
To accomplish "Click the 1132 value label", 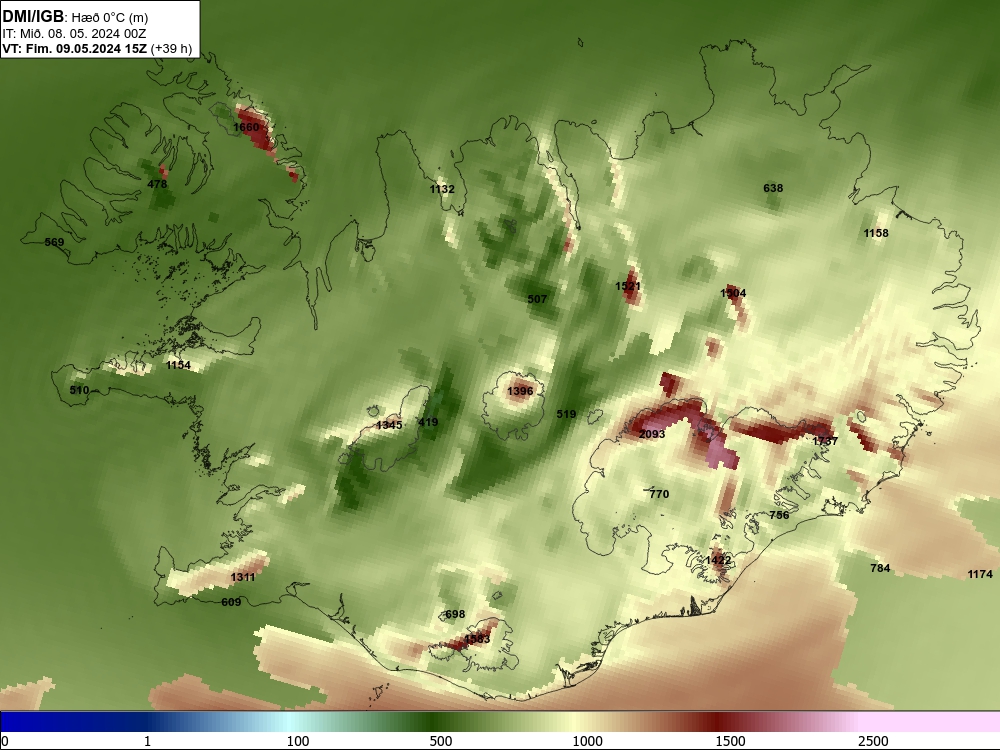I will point(442,189).
